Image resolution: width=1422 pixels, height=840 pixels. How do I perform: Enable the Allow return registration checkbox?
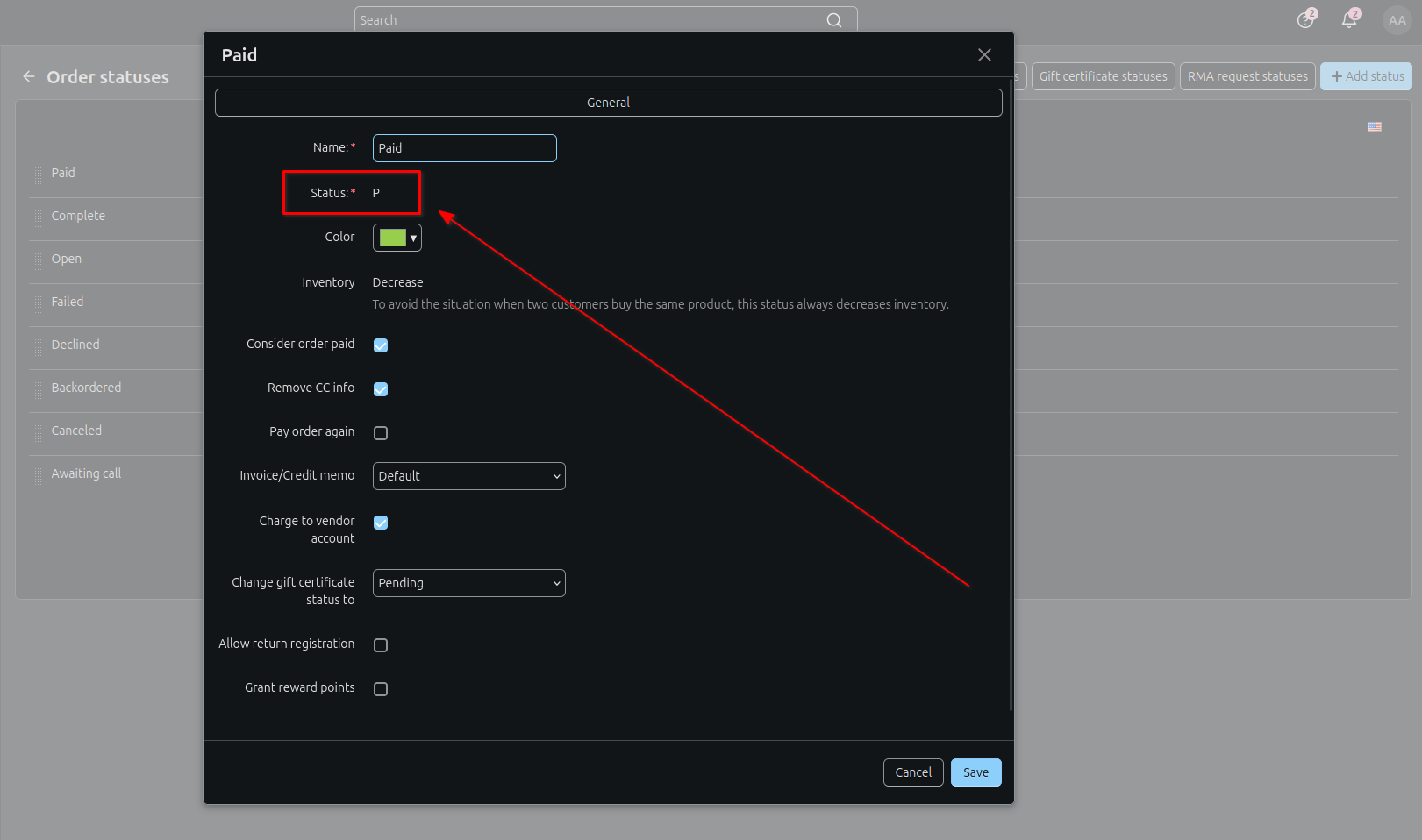click(381, 645)
